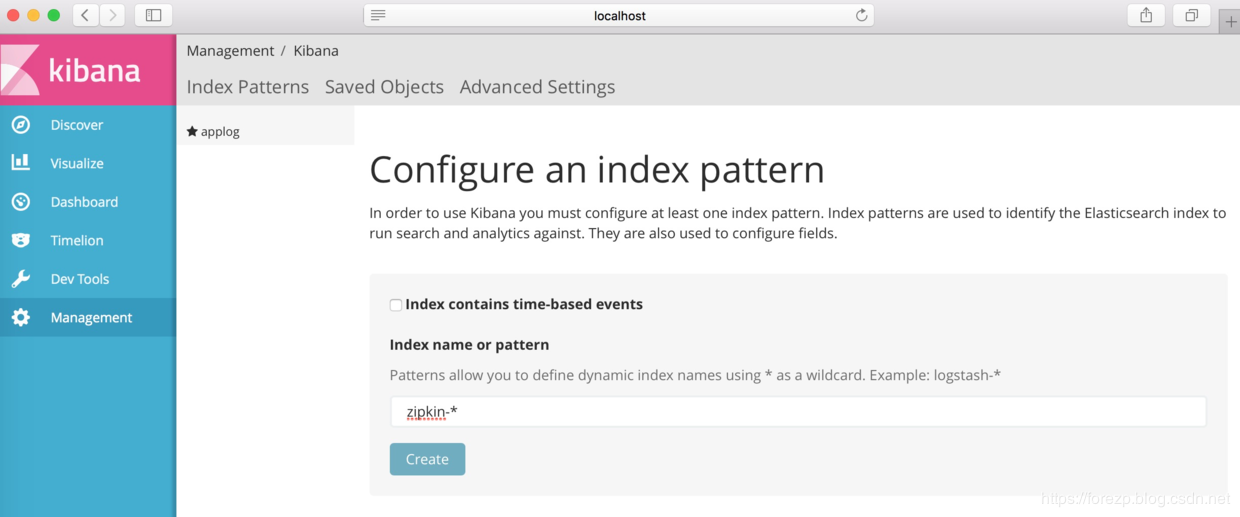Image resolution: width=1240 pixels, height=517 pixels.
Task: Click the Management gear icon
Action: 20,318
